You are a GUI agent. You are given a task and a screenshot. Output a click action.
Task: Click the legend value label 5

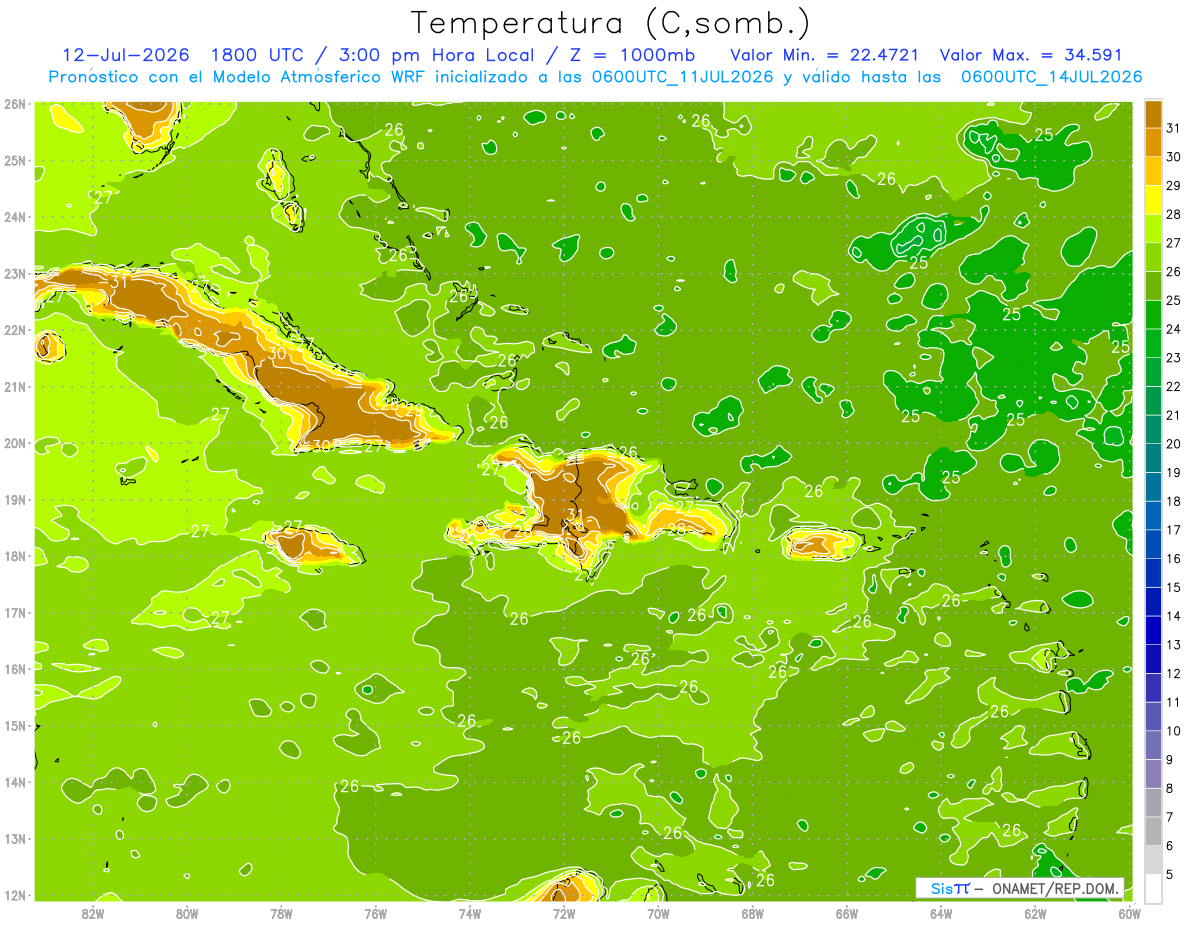tap(1170, 874)
